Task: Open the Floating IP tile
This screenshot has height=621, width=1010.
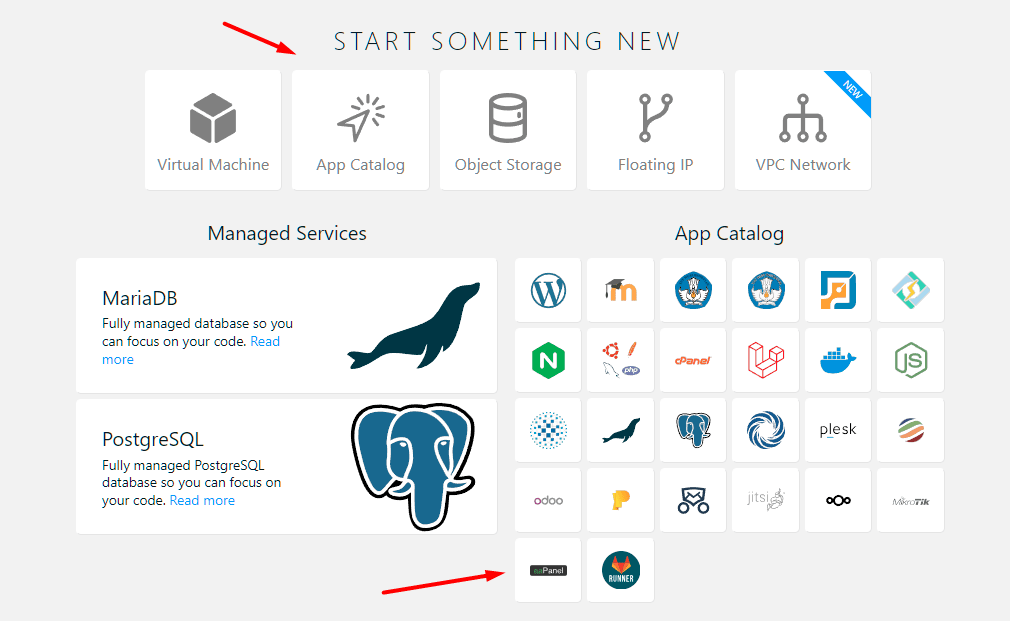Action: (655, 130)
